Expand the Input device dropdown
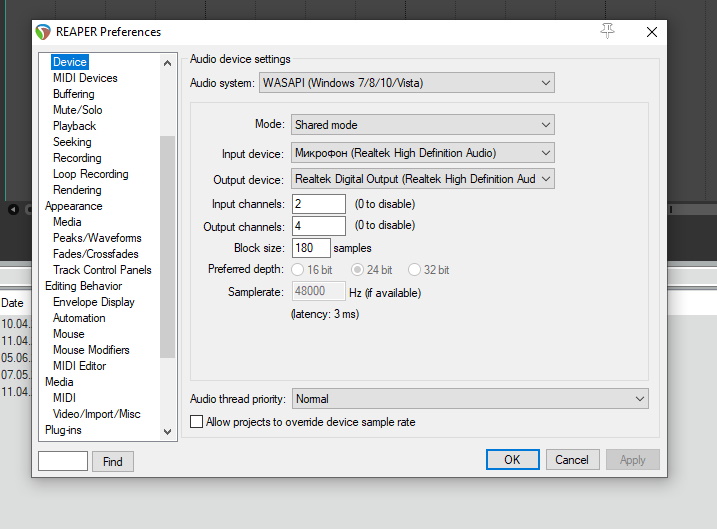 (423, 153)
